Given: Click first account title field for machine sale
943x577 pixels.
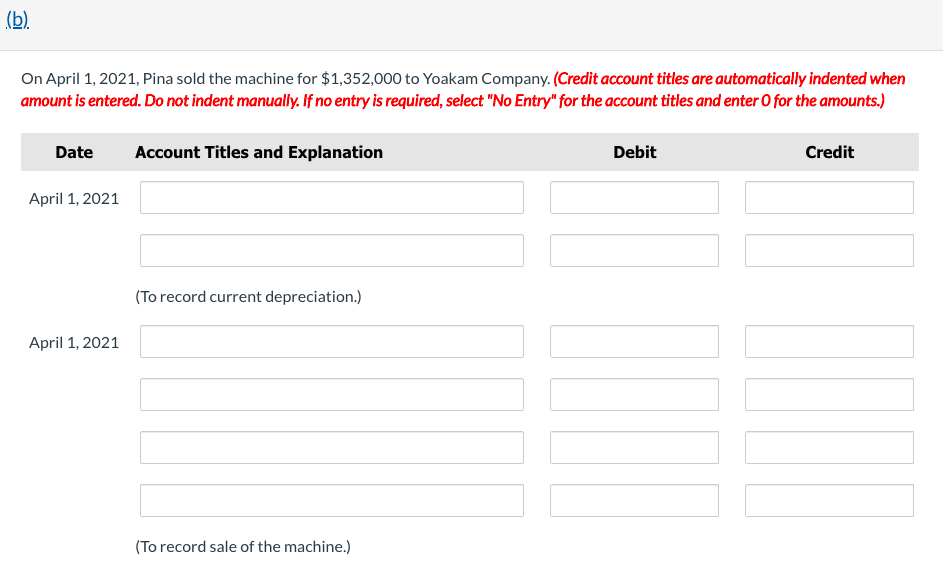Looking at the screenshot, I should [x=331, y=341].
